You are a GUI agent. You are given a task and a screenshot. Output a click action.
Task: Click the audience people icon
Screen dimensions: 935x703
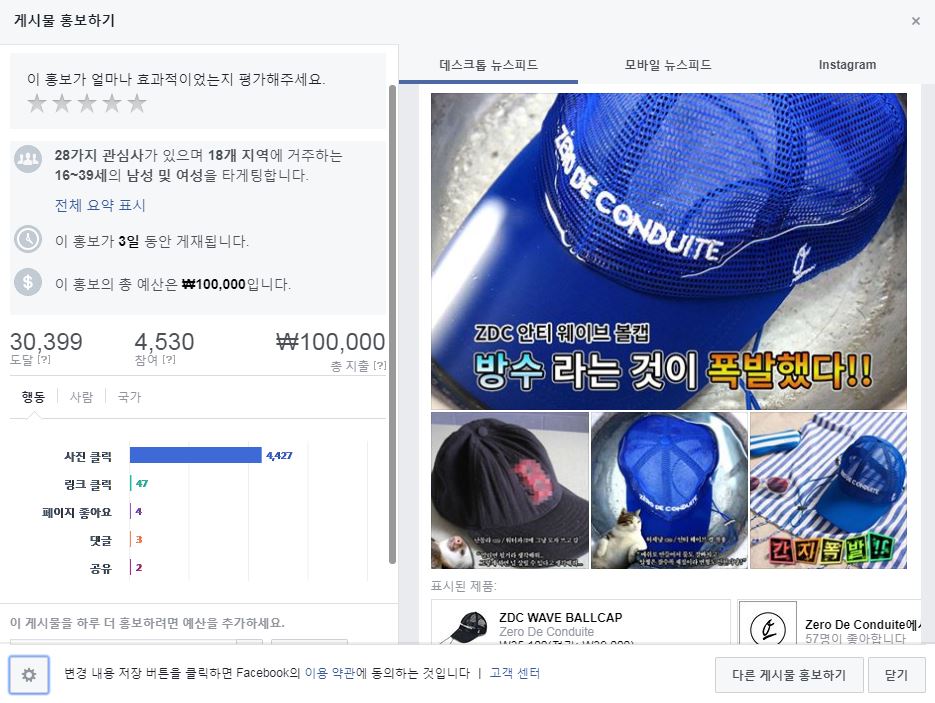tap(28, 159)
